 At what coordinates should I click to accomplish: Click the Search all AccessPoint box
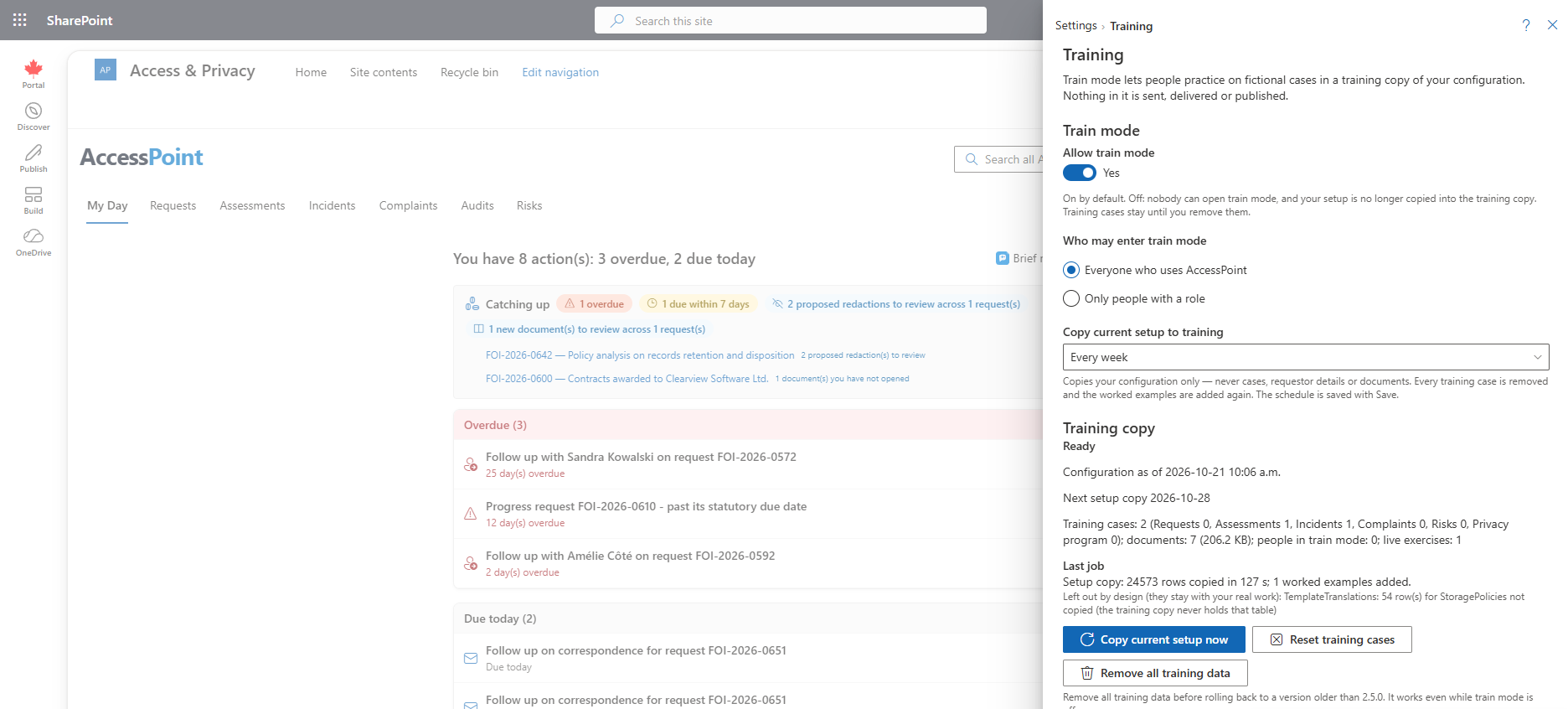pos(998,159)
